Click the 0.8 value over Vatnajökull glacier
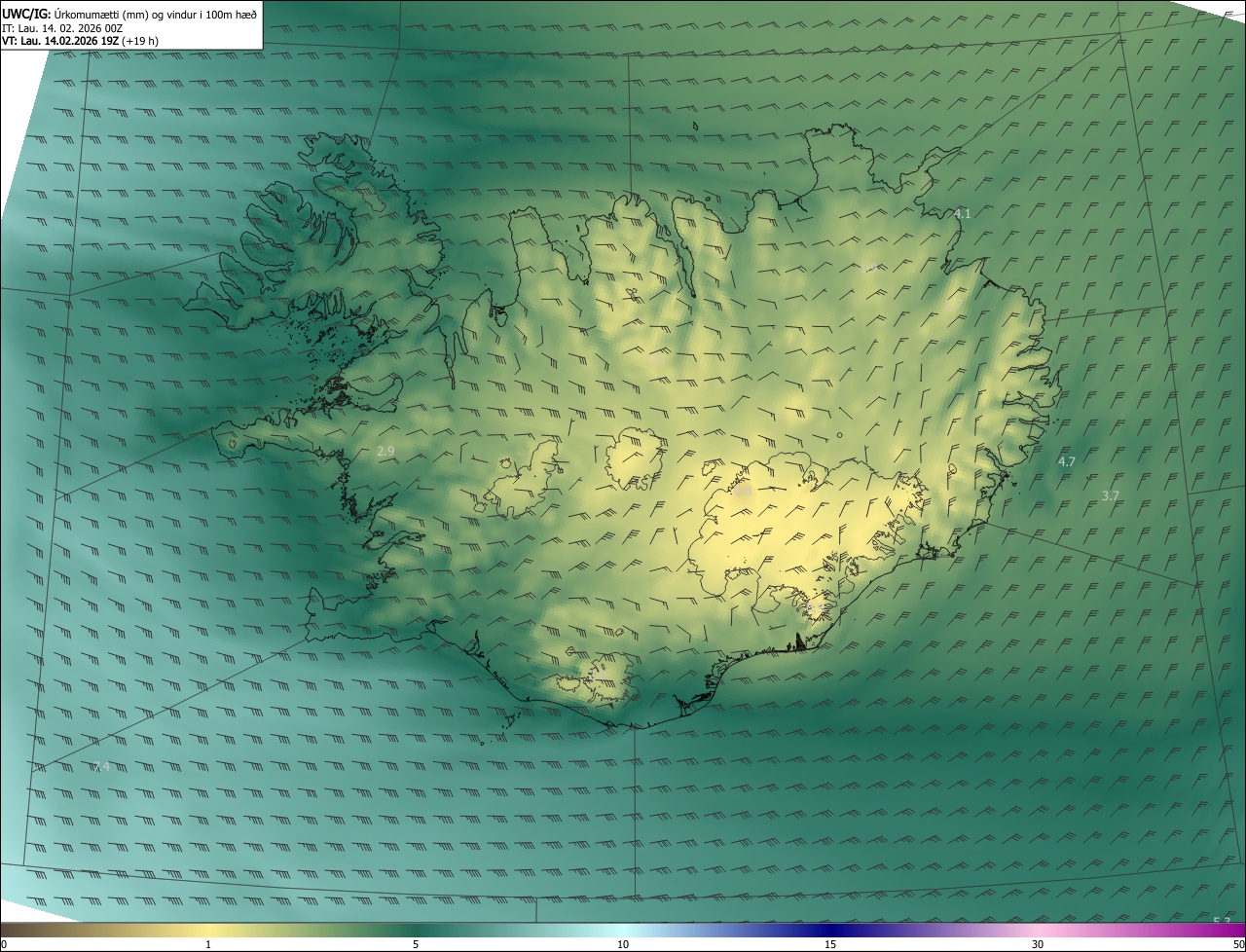This screenshot has height=952, width=1246. [x=743, y=493]
